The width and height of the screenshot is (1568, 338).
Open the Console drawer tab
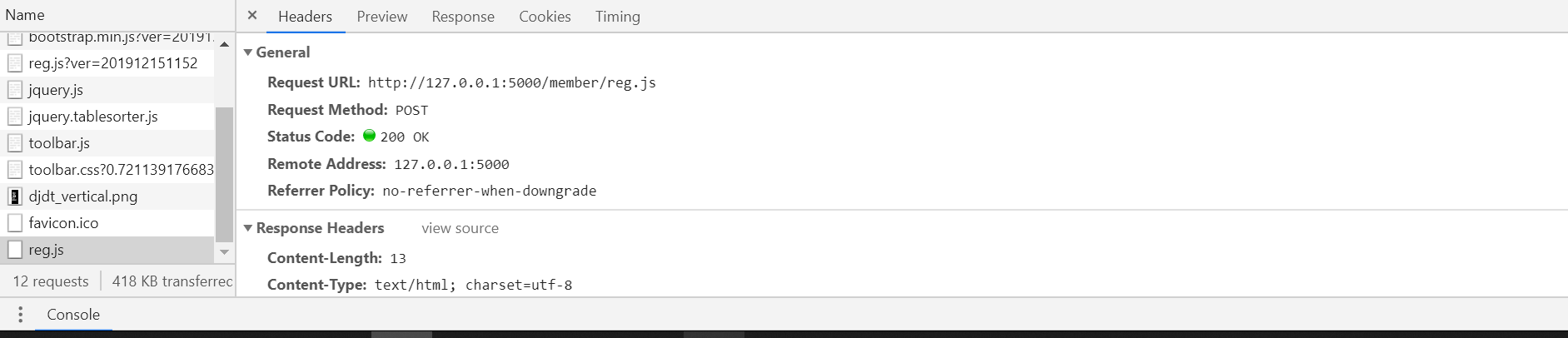(73, 315)
